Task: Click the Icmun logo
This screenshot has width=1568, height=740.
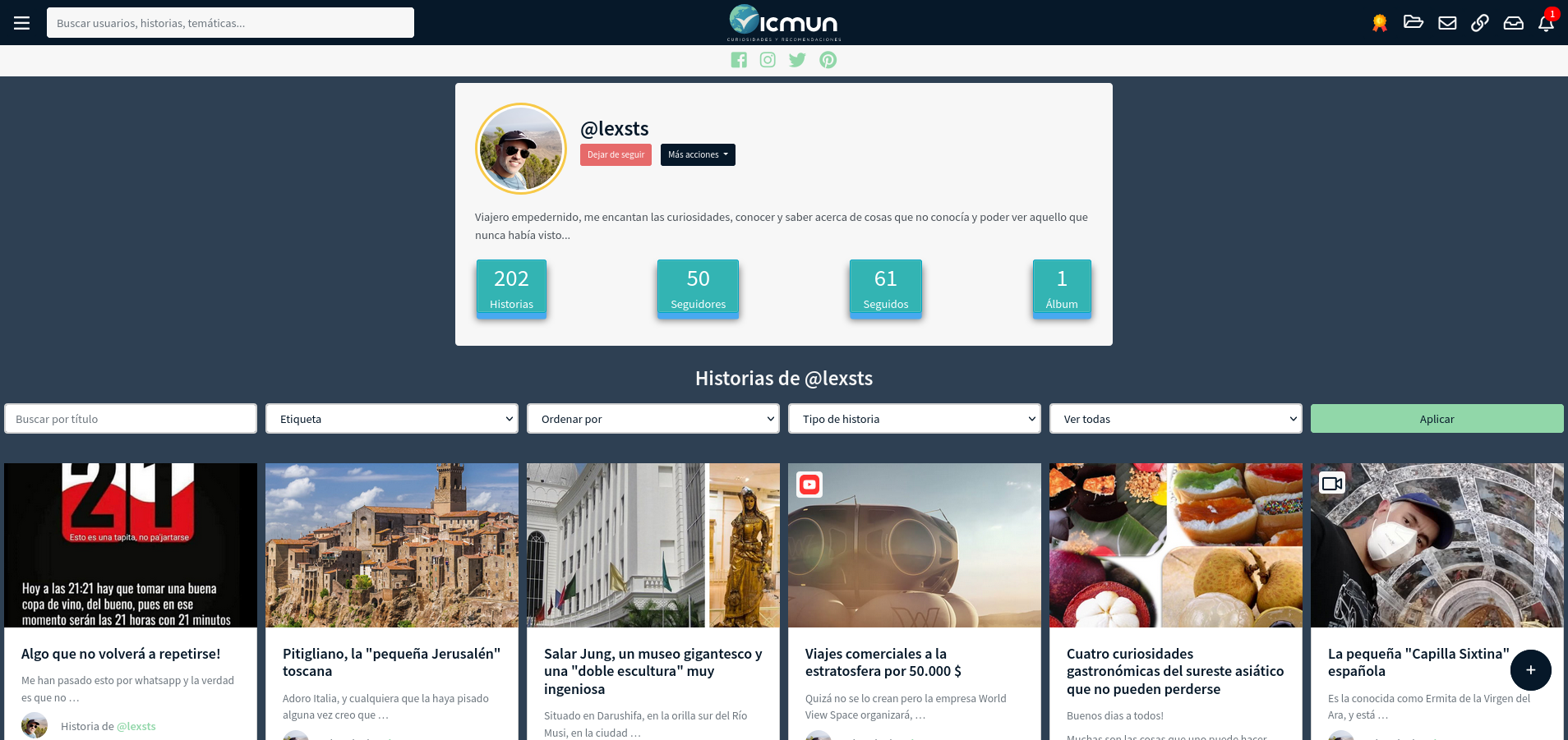Action: point(784,23)
